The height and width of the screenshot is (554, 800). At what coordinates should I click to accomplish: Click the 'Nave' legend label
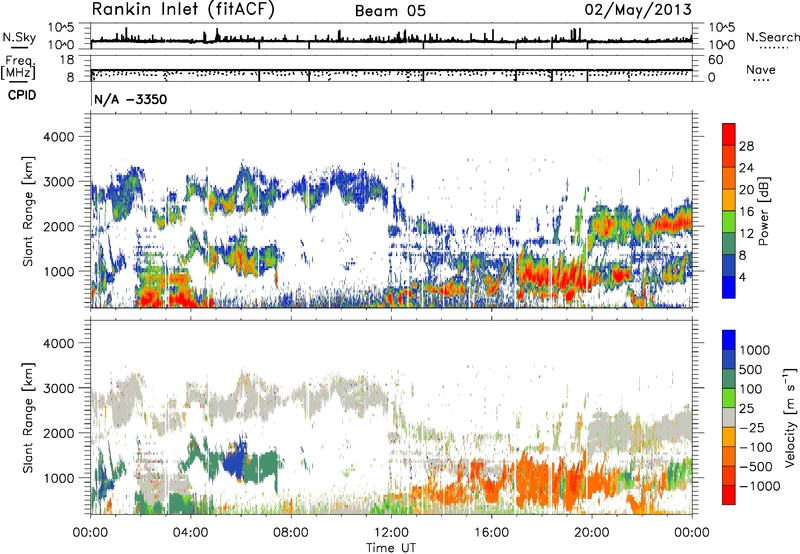point(760,70)
